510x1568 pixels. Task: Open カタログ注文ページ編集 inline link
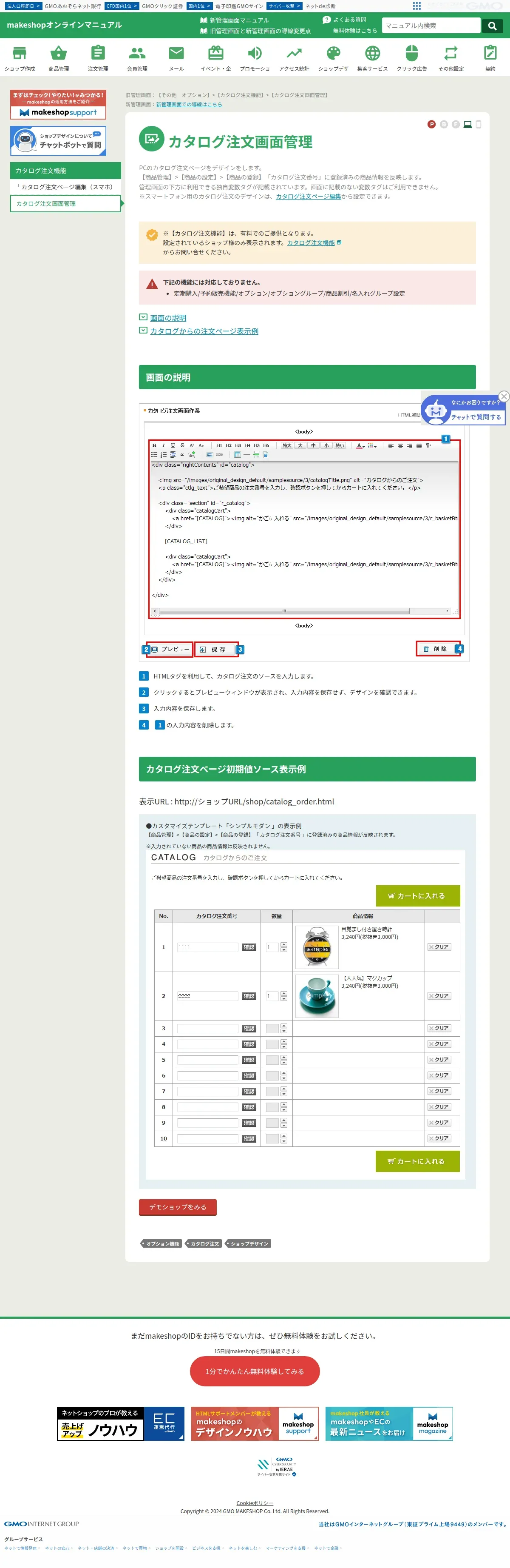point(308,197)
